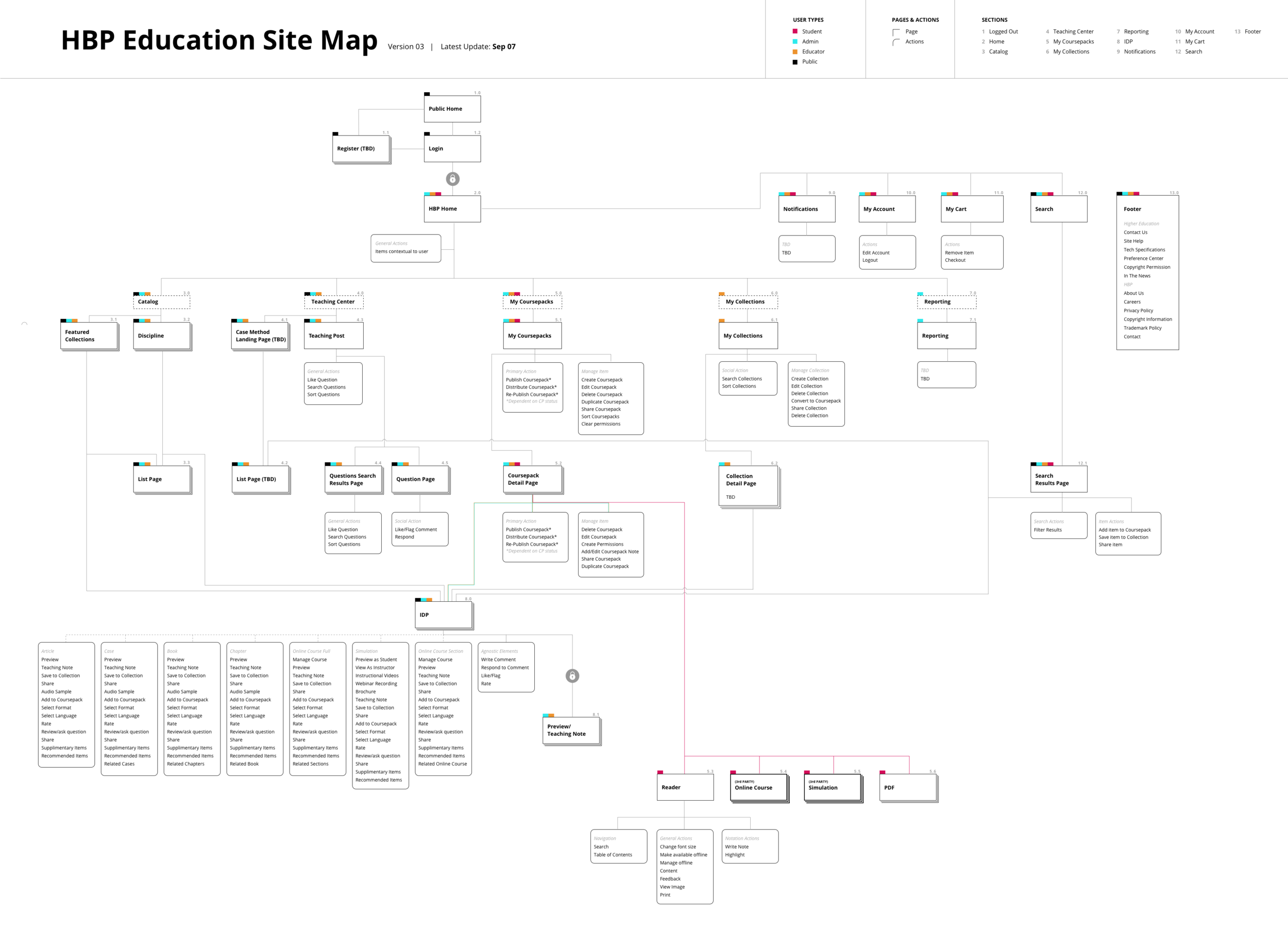This screenshot has width=1288, height=946.
Task: Click 'Save item to Collection' item action
Action: (x=1123, y=537)
